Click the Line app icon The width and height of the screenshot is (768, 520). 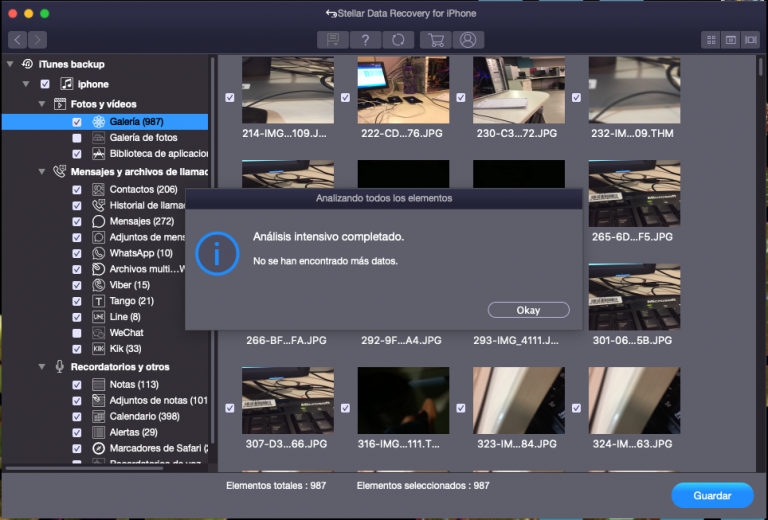(x=98, y=317)
